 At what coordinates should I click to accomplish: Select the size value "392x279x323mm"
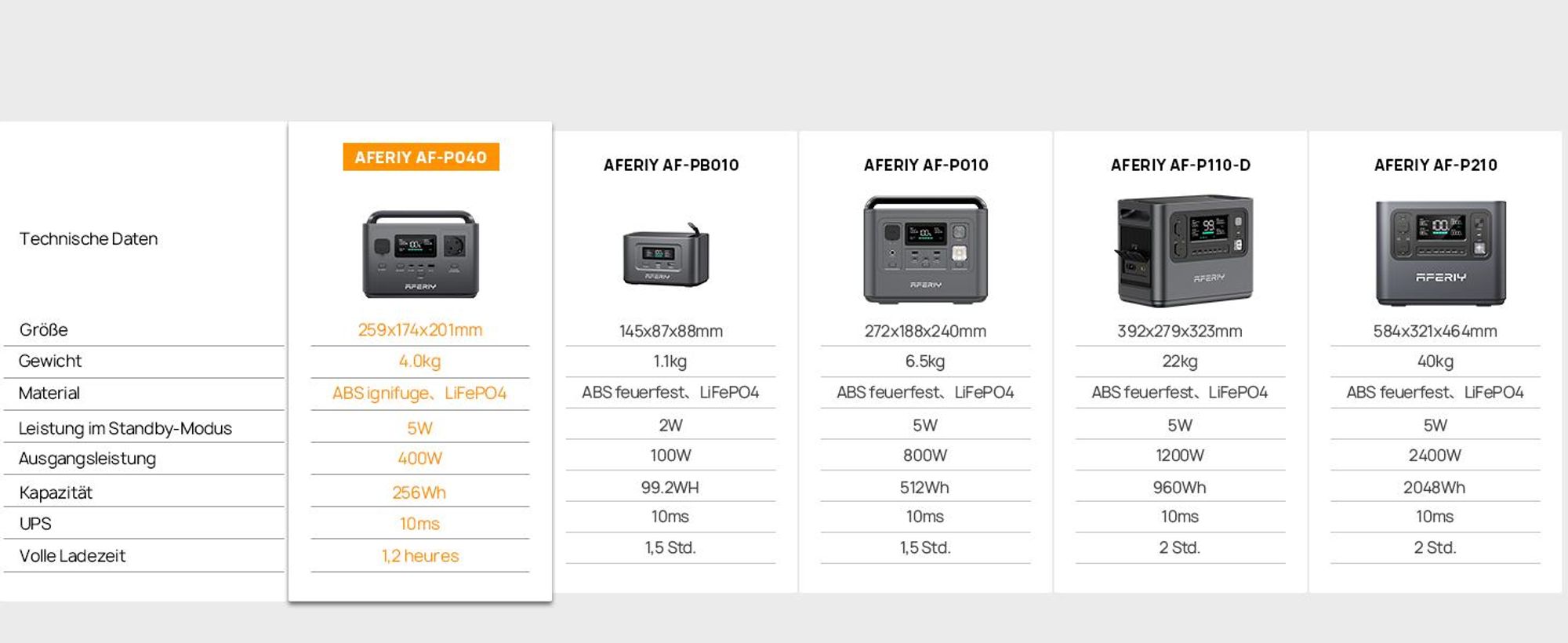[1180, 331]
